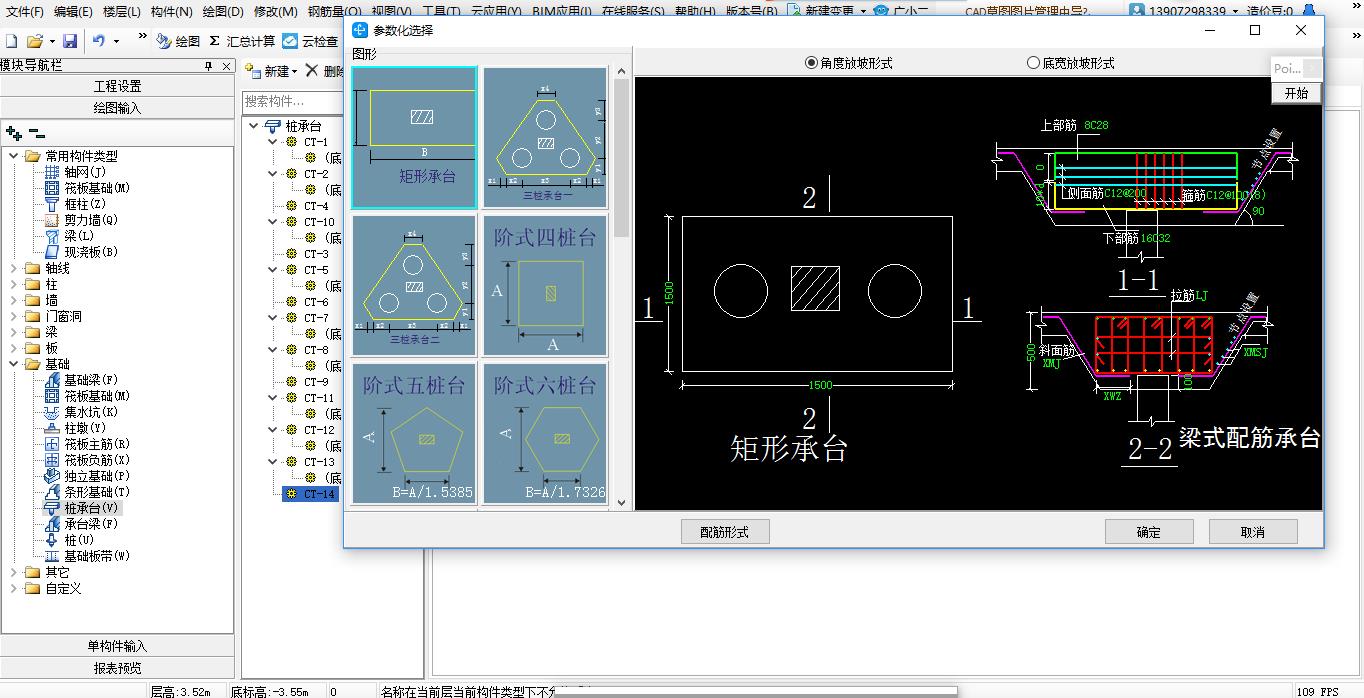This screenshot has height=698, width=1364.
Task: Click the 搜索构件 search field
Action: pyautogui.click(x=290, y=101)
